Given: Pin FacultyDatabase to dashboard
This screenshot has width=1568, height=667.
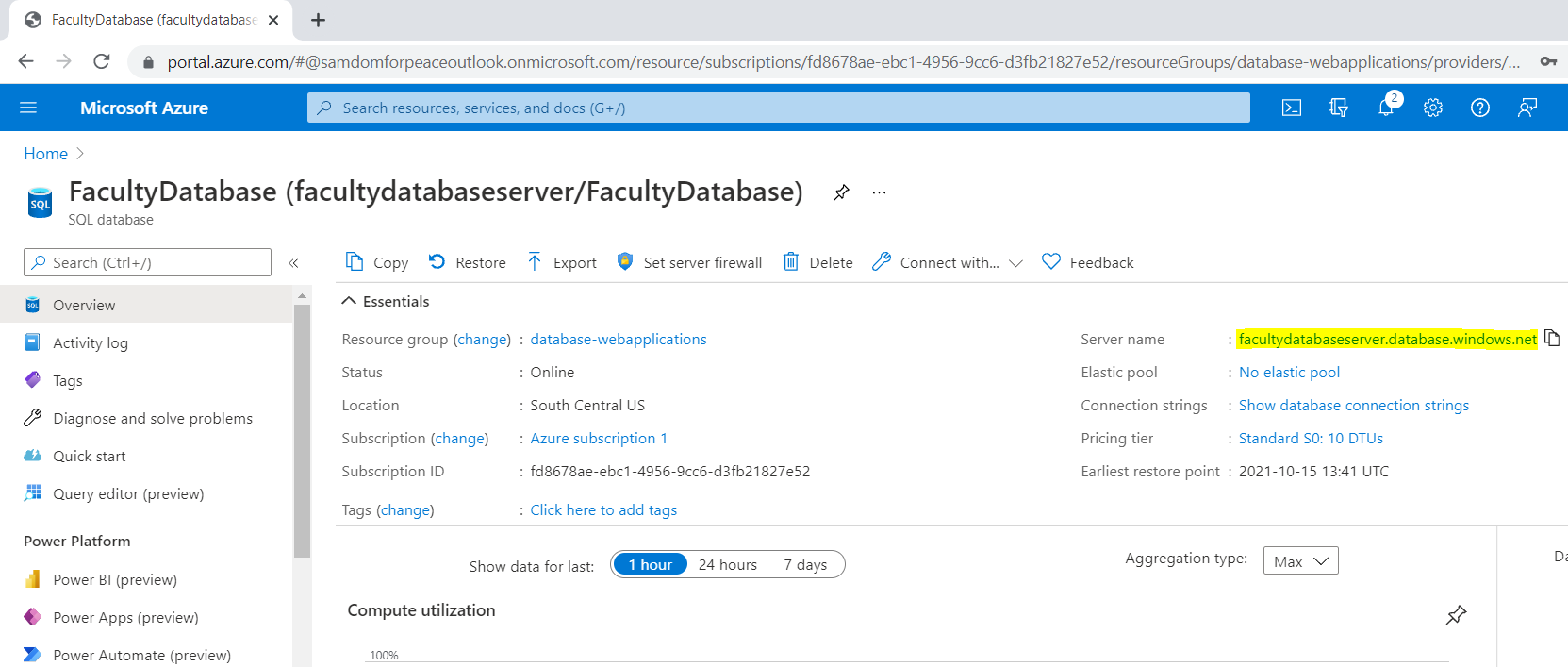Looking at the screenshot, I should [x=841, y=192].
